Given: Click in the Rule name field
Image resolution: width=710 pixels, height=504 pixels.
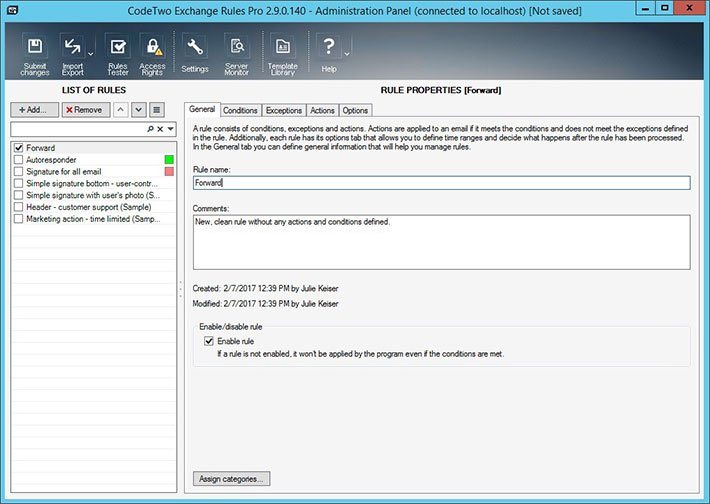Looking at the screenshot, I should tap(441, 182).
